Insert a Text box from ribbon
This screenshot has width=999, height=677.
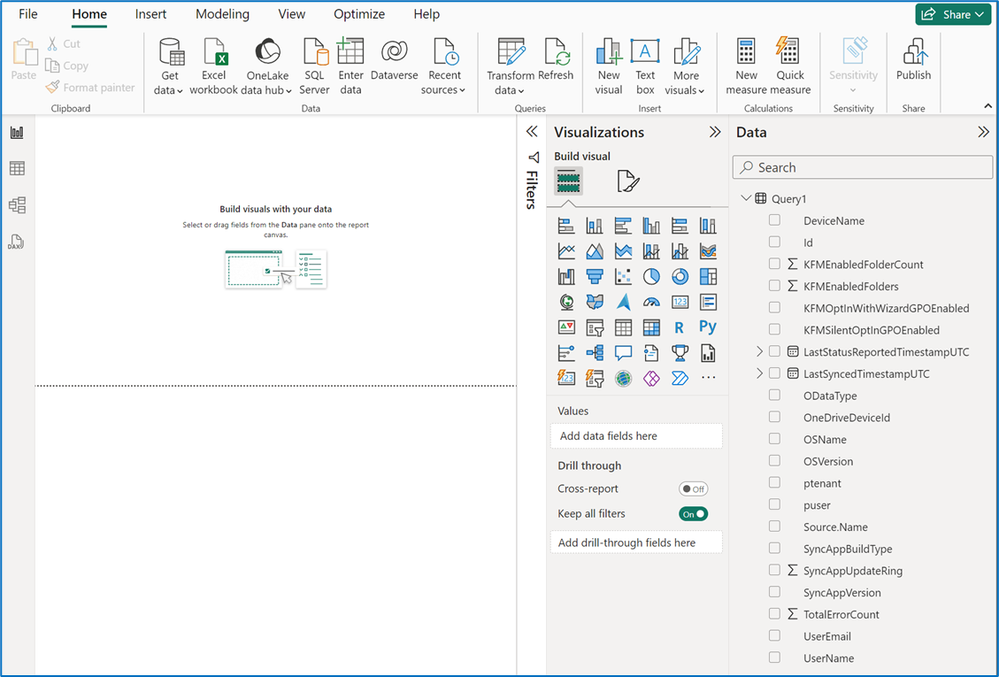click(x=645, y=66)
